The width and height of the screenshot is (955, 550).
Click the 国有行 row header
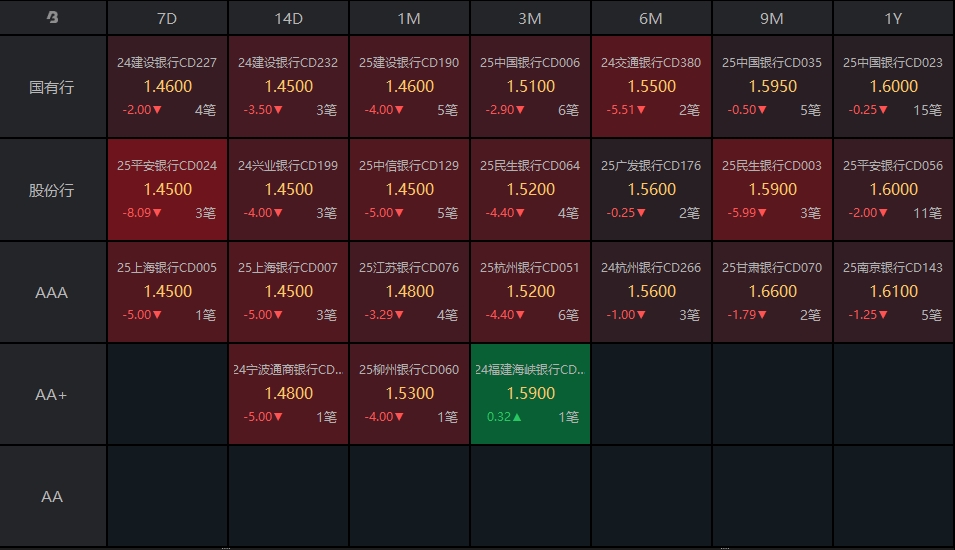click(52, 87)
